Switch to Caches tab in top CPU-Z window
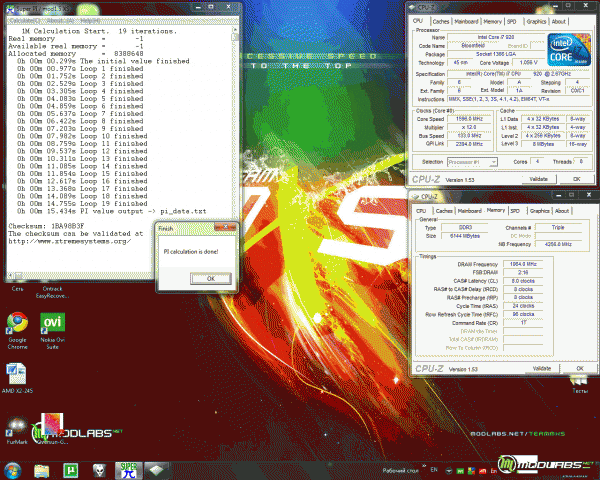 click(x=440, y=21)
